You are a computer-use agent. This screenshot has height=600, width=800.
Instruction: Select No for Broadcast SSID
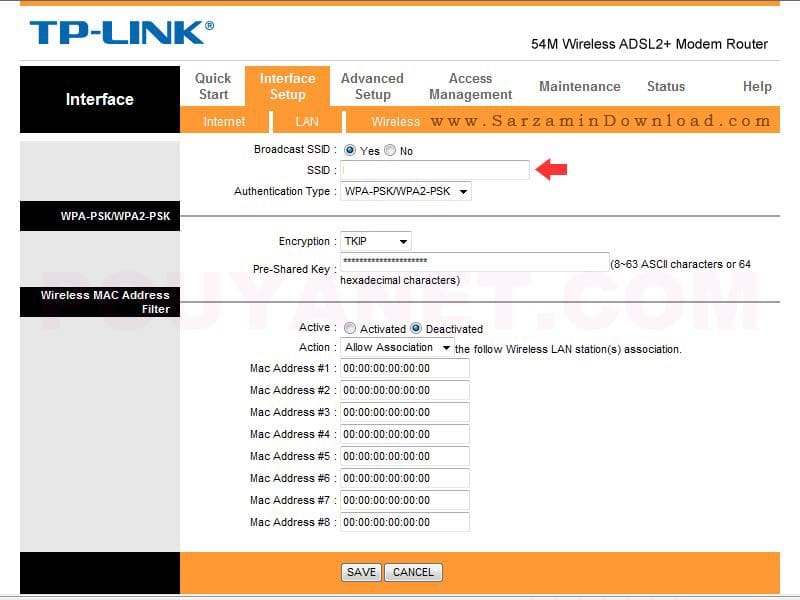tap(390, 151)
